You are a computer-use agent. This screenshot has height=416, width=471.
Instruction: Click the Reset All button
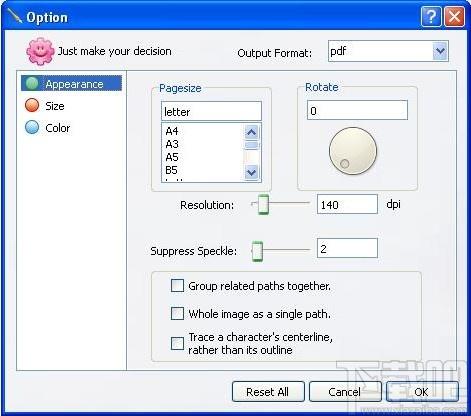point(268,392)
